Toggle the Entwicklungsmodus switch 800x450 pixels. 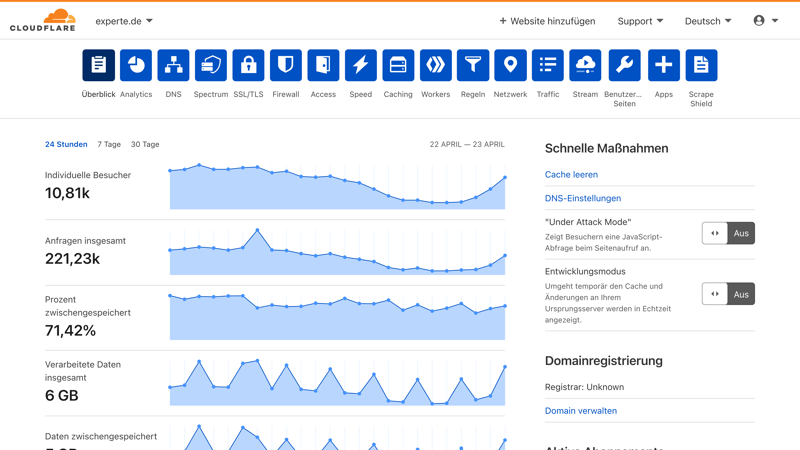coord(728,294)
